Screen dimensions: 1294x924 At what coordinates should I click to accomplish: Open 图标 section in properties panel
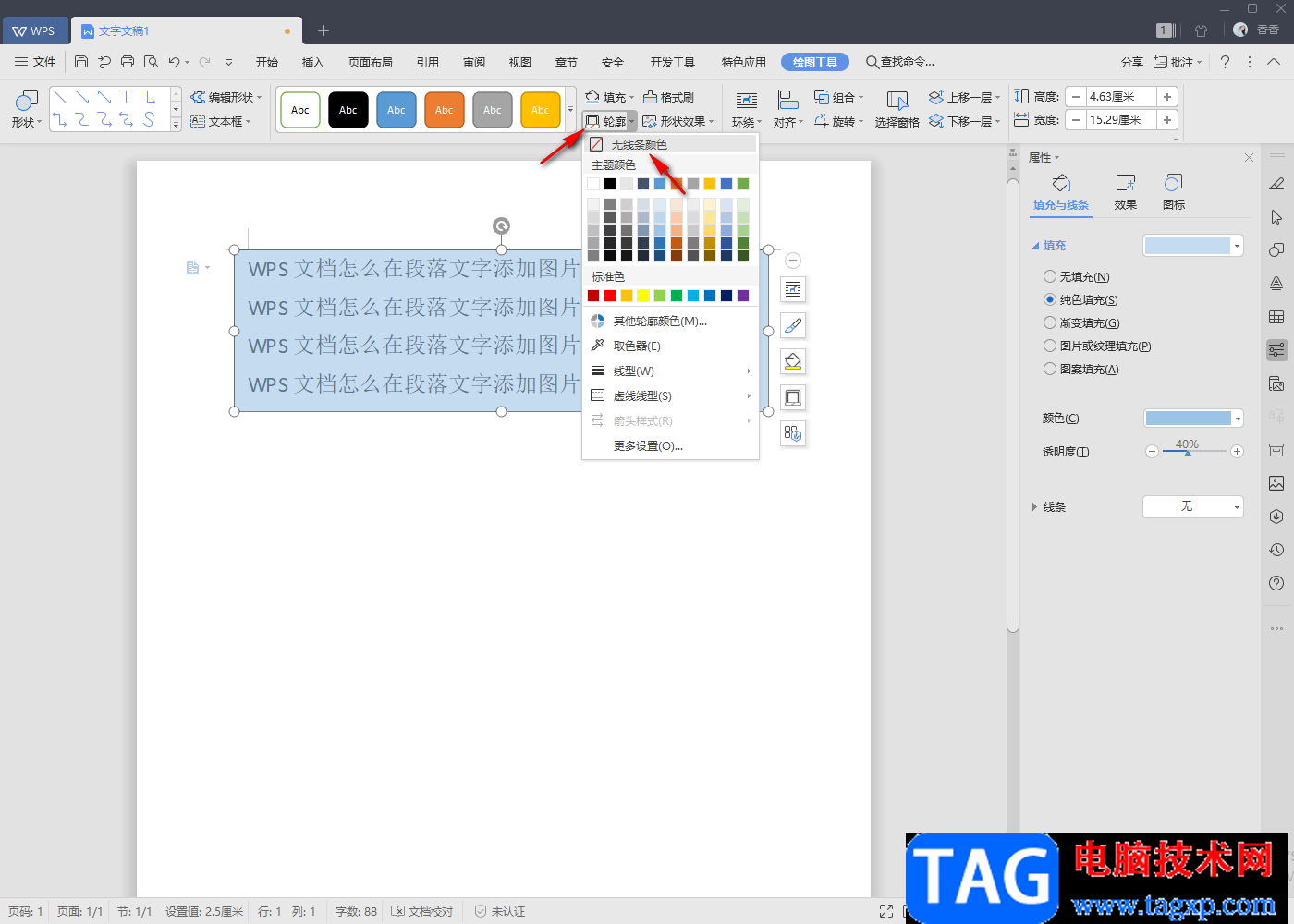click(x=1174, y=192)
